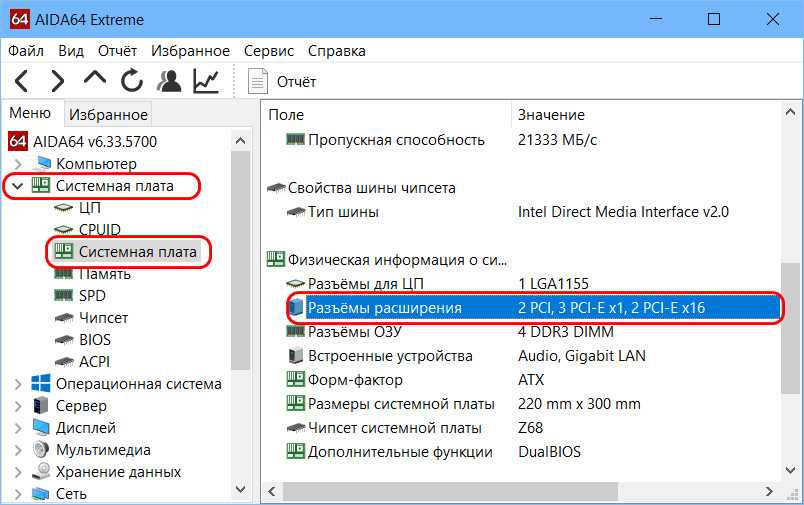Select the SPD tree item
Image resolution: width=804 pixels, height=505 pixels.
(92, 296)
